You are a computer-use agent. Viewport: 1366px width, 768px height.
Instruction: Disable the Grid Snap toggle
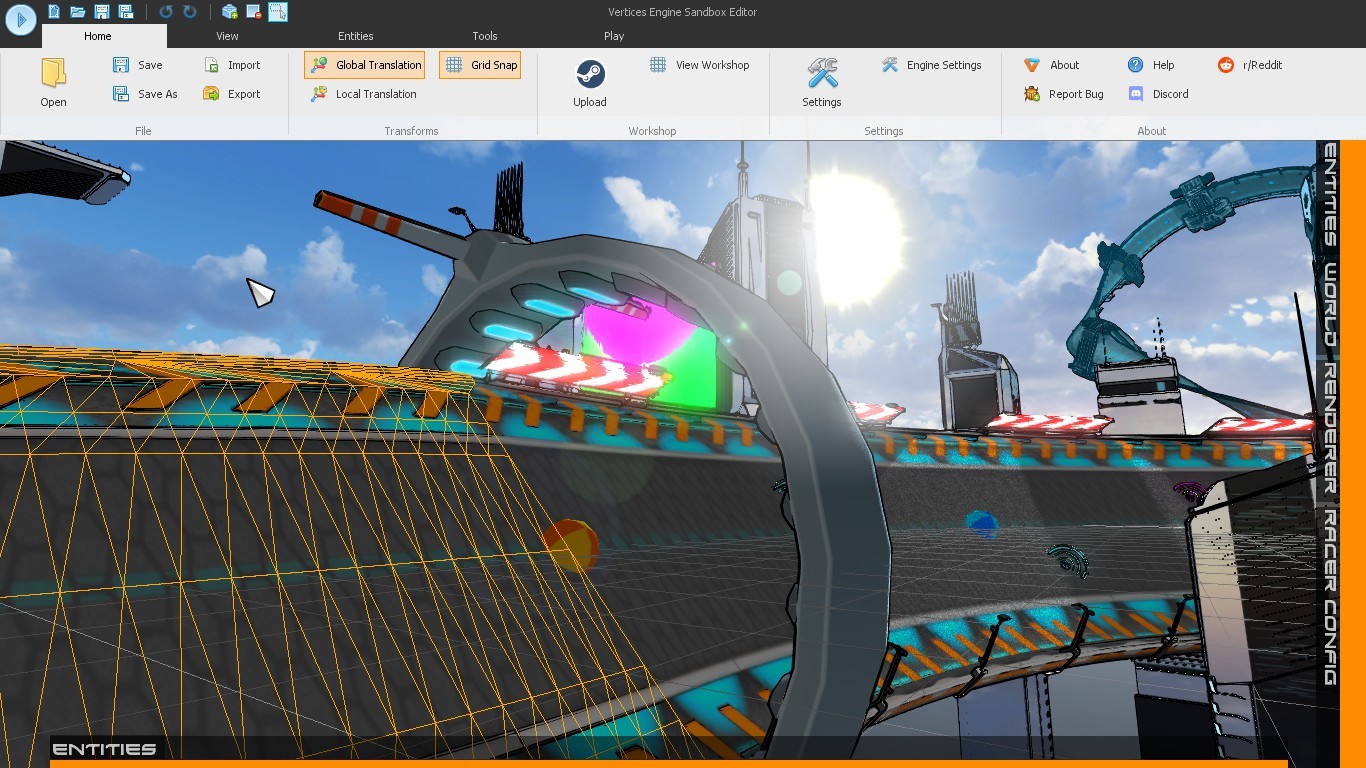click(480, 65)
